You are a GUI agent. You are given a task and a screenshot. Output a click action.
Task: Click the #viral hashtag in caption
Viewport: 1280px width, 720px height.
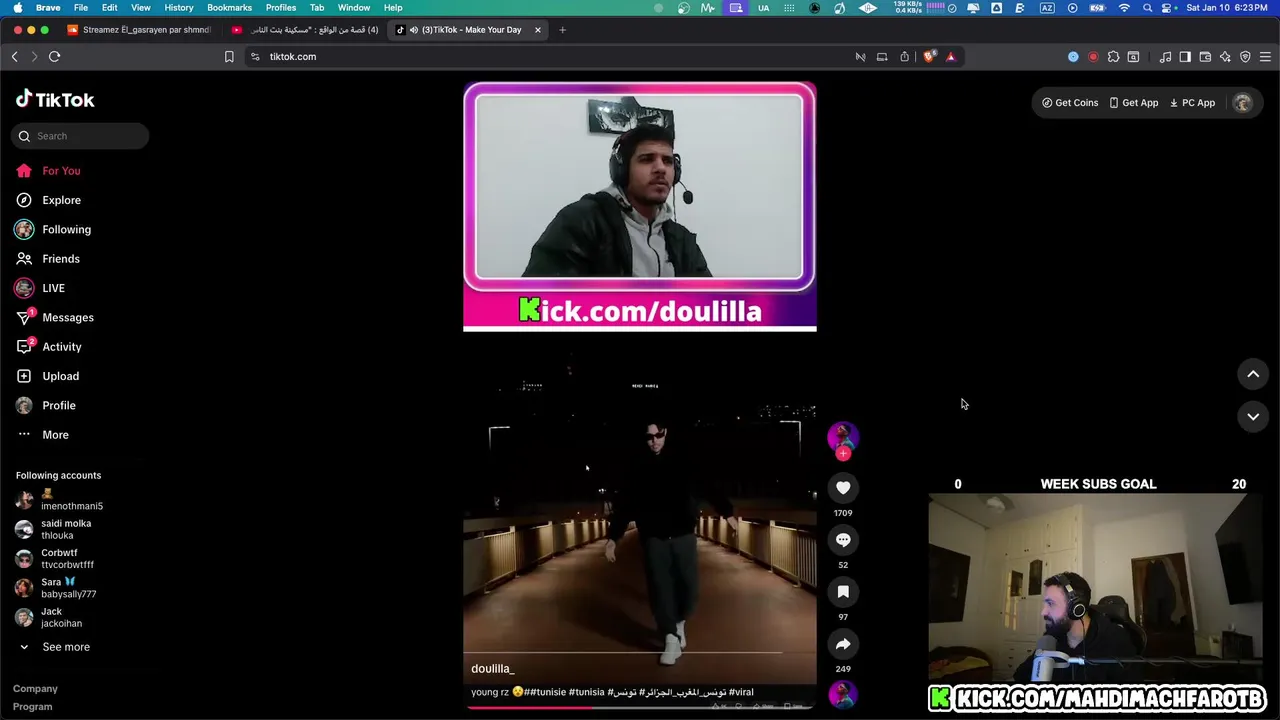click(x=741, y=692)
